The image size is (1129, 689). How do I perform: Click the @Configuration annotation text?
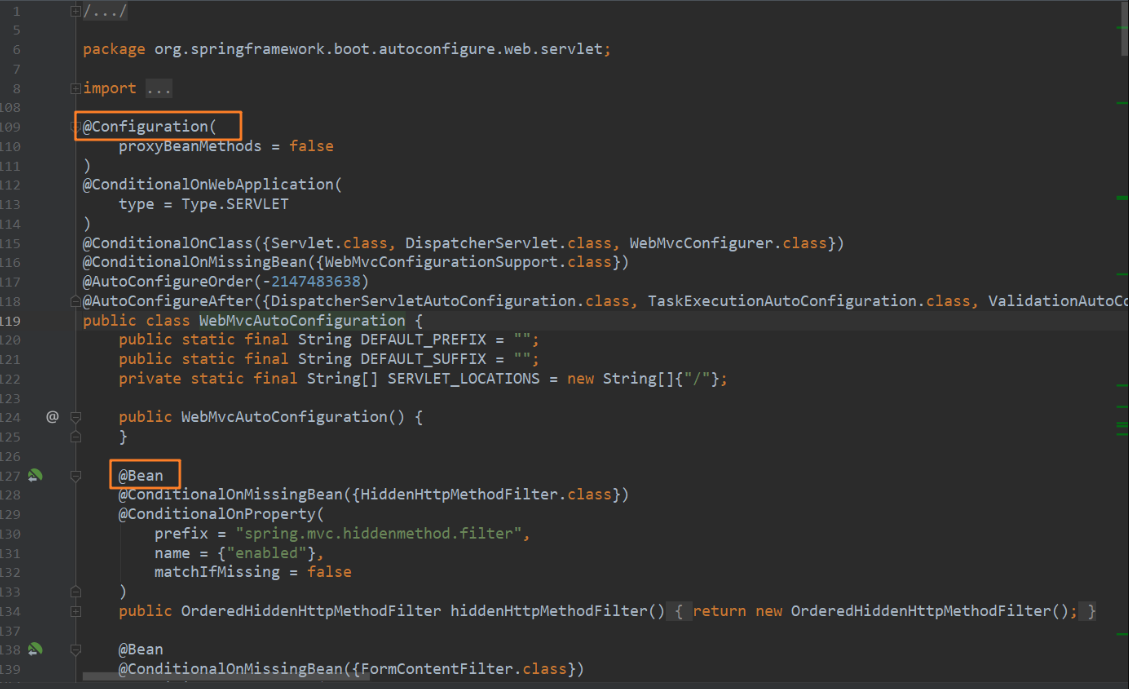[x=145, y=127]
